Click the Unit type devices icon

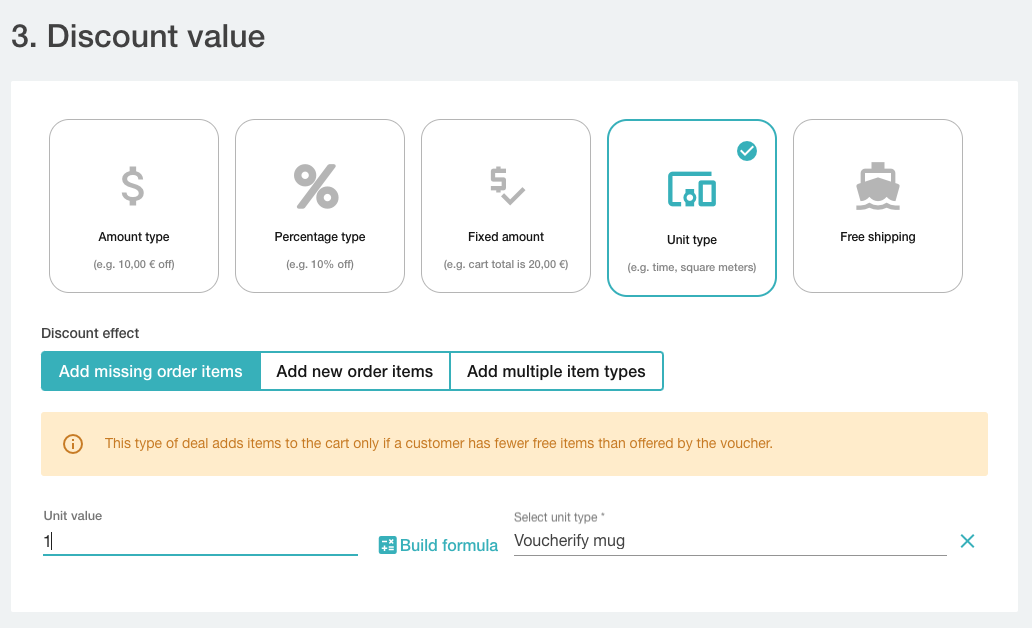click(x=691, y=188)
